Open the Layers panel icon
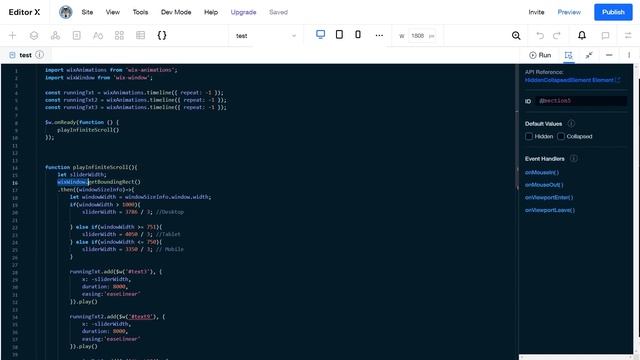 (34, 36)
